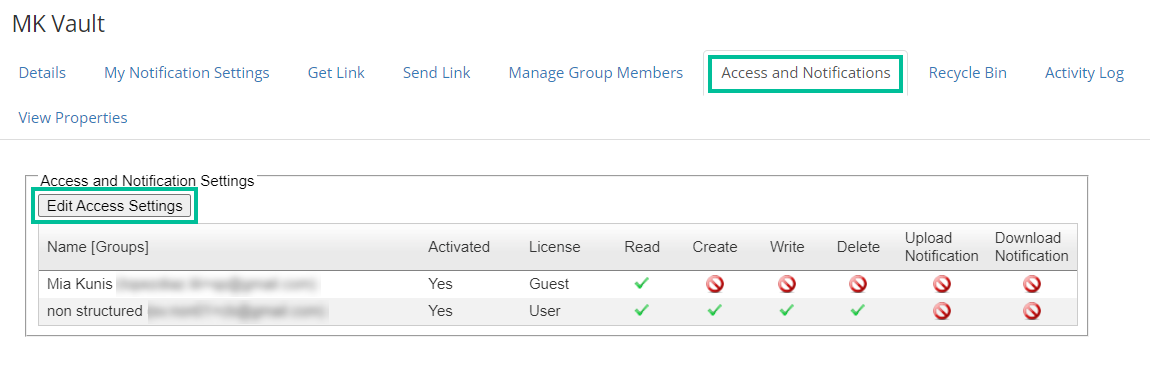
Task: Go to the Get Link tab
Action: pyautogui.click(x=336, y=73)
